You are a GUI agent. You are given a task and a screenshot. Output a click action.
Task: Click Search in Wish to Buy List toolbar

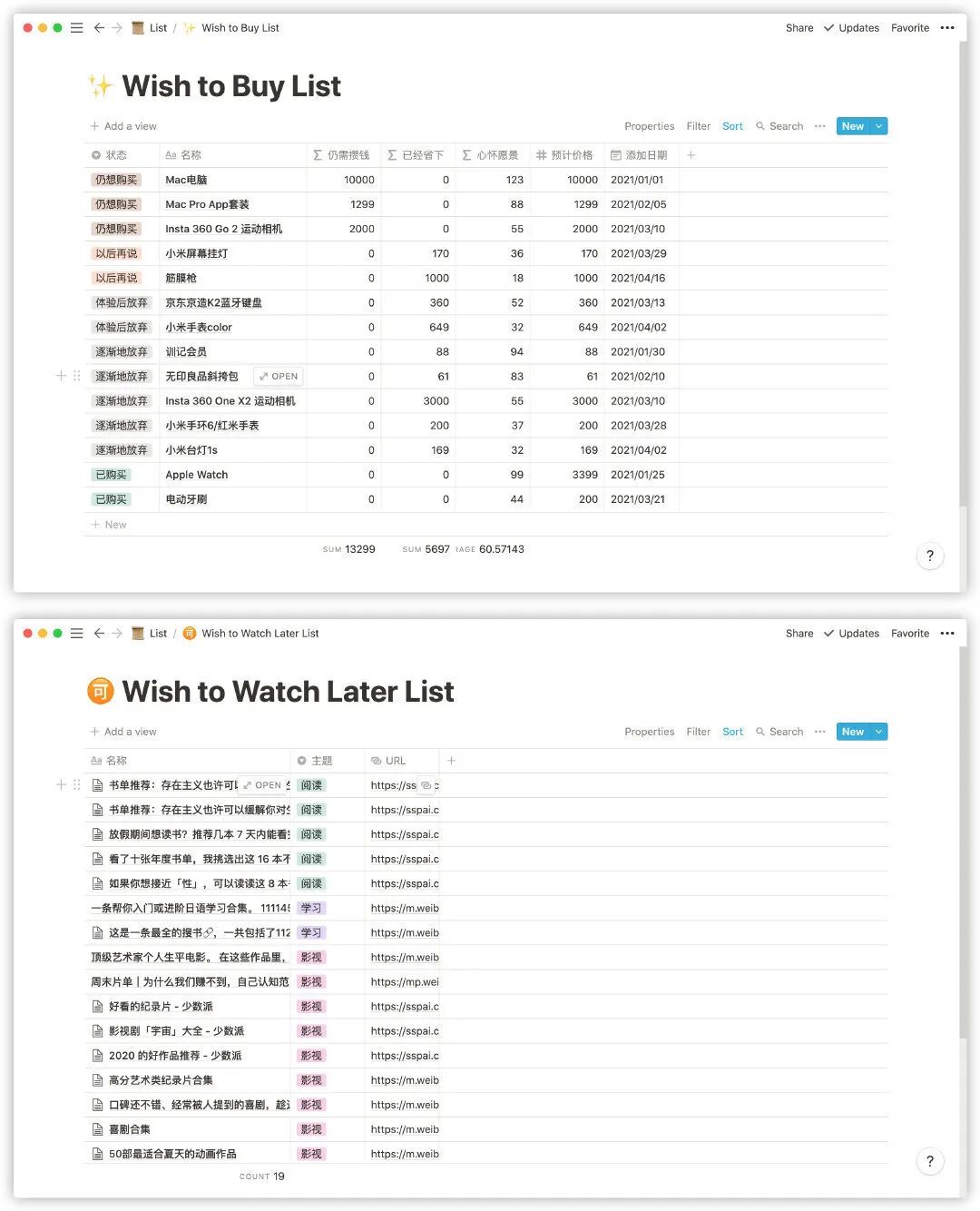point(779,126)
